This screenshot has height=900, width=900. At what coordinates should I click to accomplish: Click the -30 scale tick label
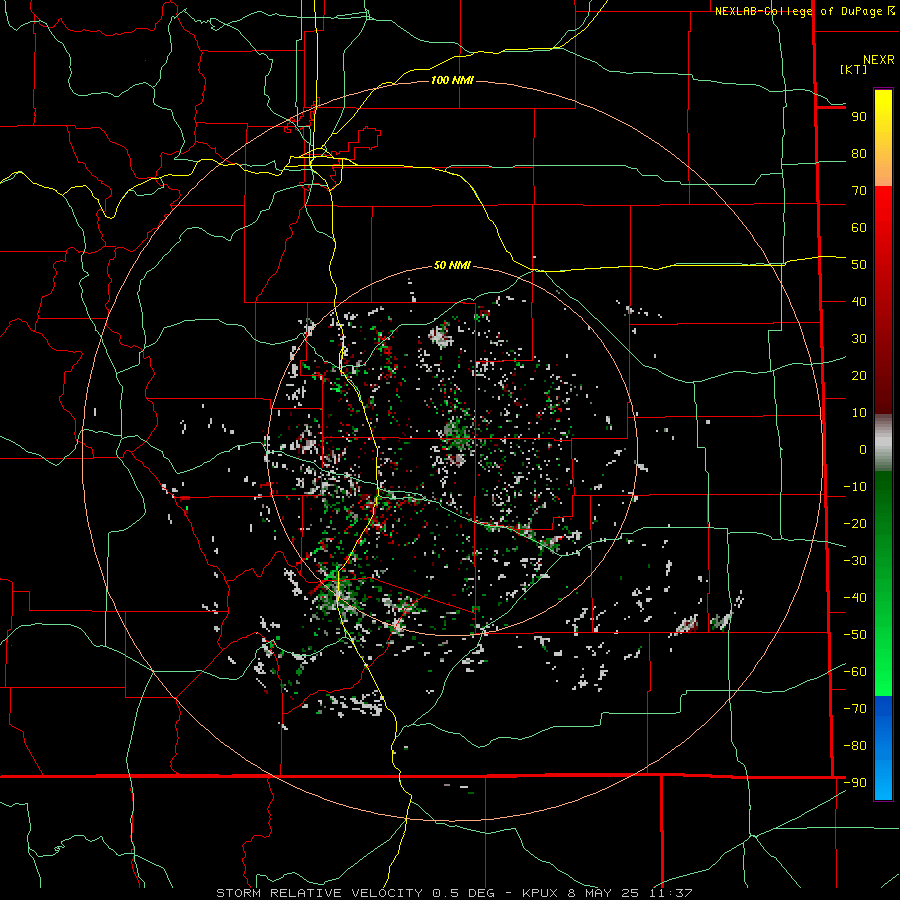click(x=855, y=561)
